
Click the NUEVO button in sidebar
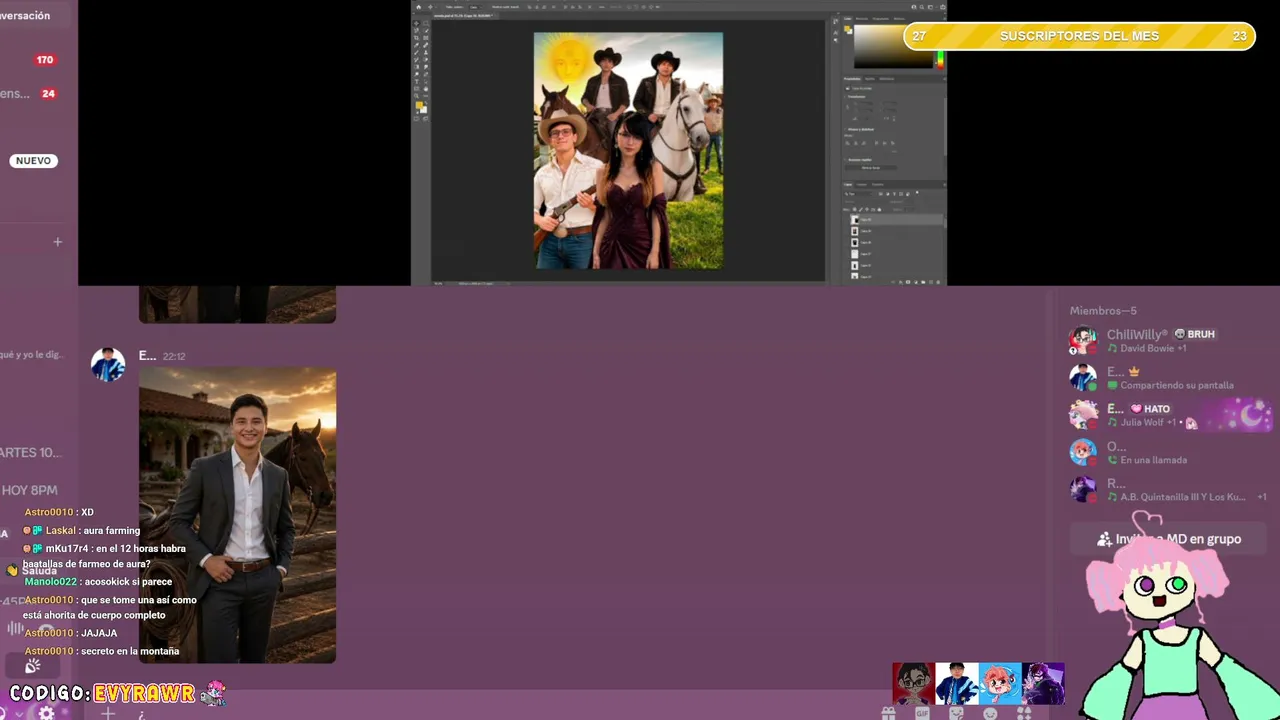tap(33, 161)
